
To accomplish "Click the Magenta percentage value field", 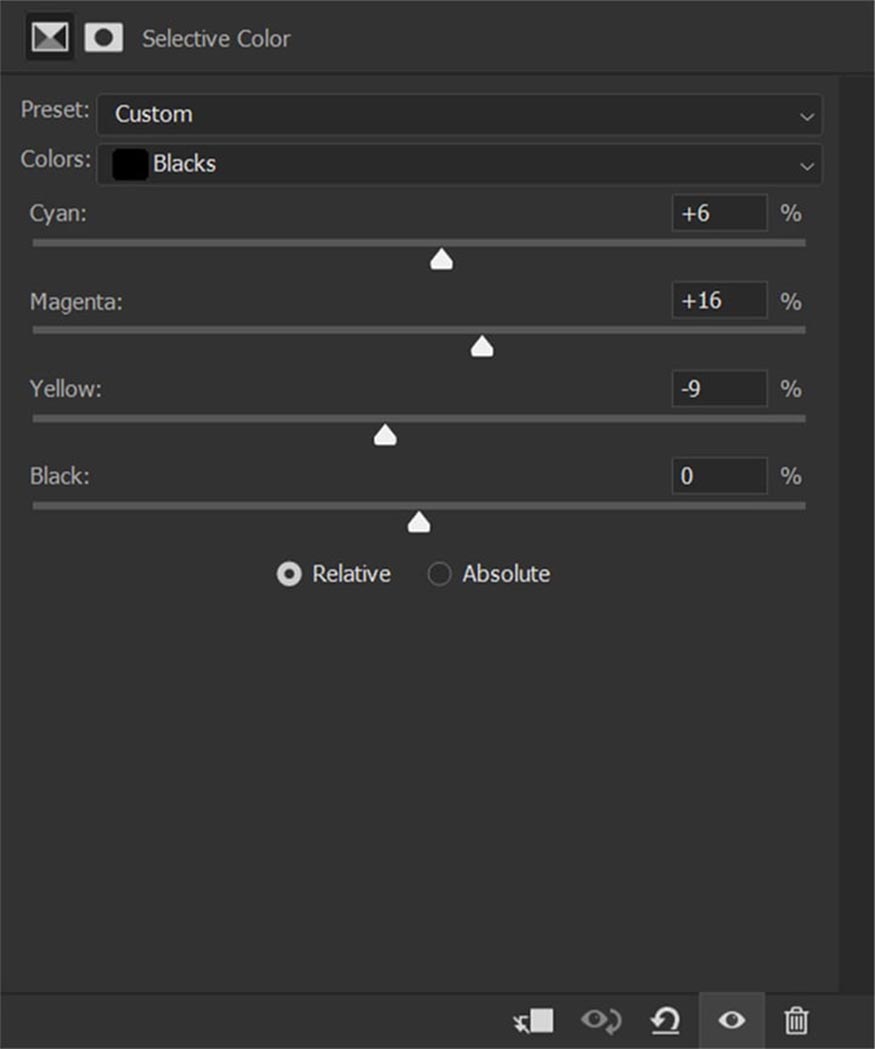I will coord(719,300).
